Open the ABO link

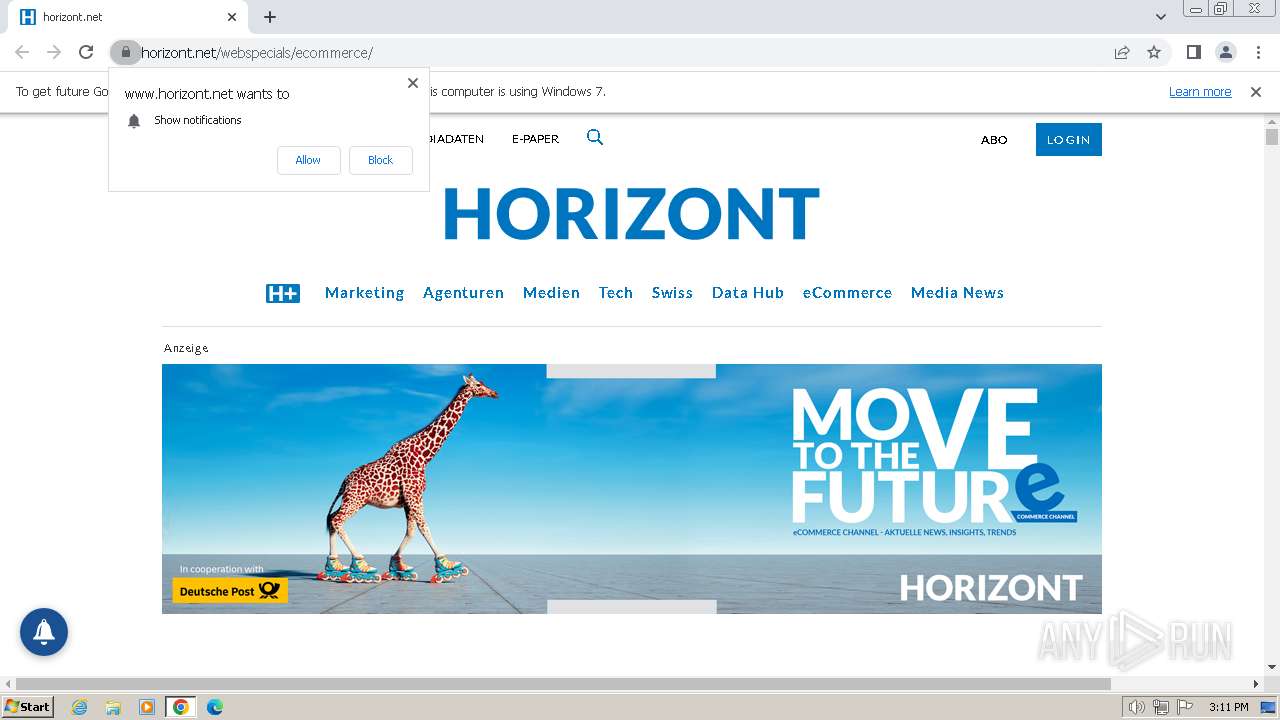click(994, 140)
